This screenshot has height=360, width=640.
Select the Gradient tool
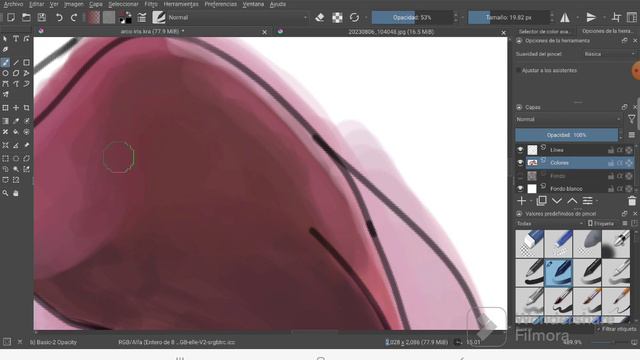[5, 121]
